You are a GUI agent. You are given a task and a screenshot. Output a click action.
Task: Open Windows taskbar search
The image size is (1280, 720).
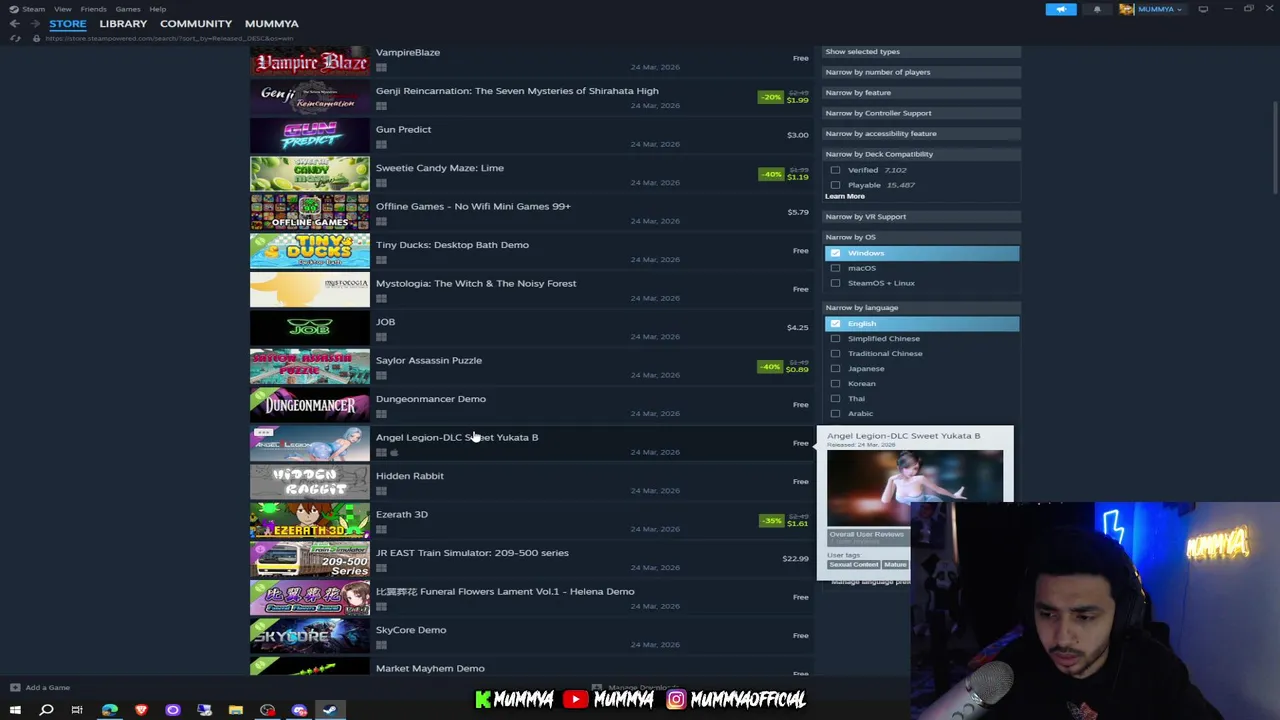46,710
